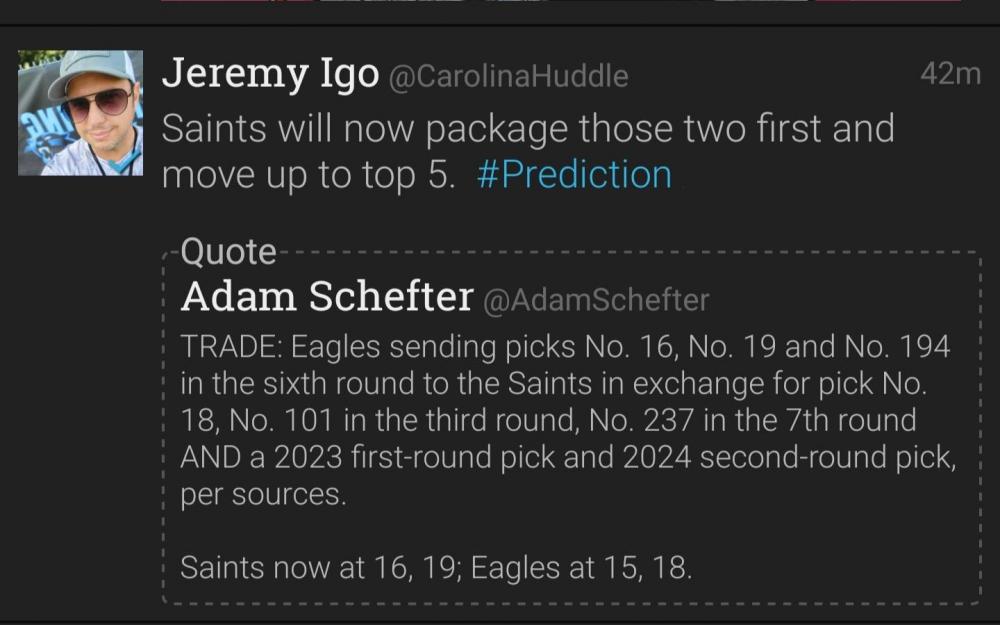Open Jeremy Igo's profile avatar photo
Screen dimensions: 1000x625
coord(80,113)
